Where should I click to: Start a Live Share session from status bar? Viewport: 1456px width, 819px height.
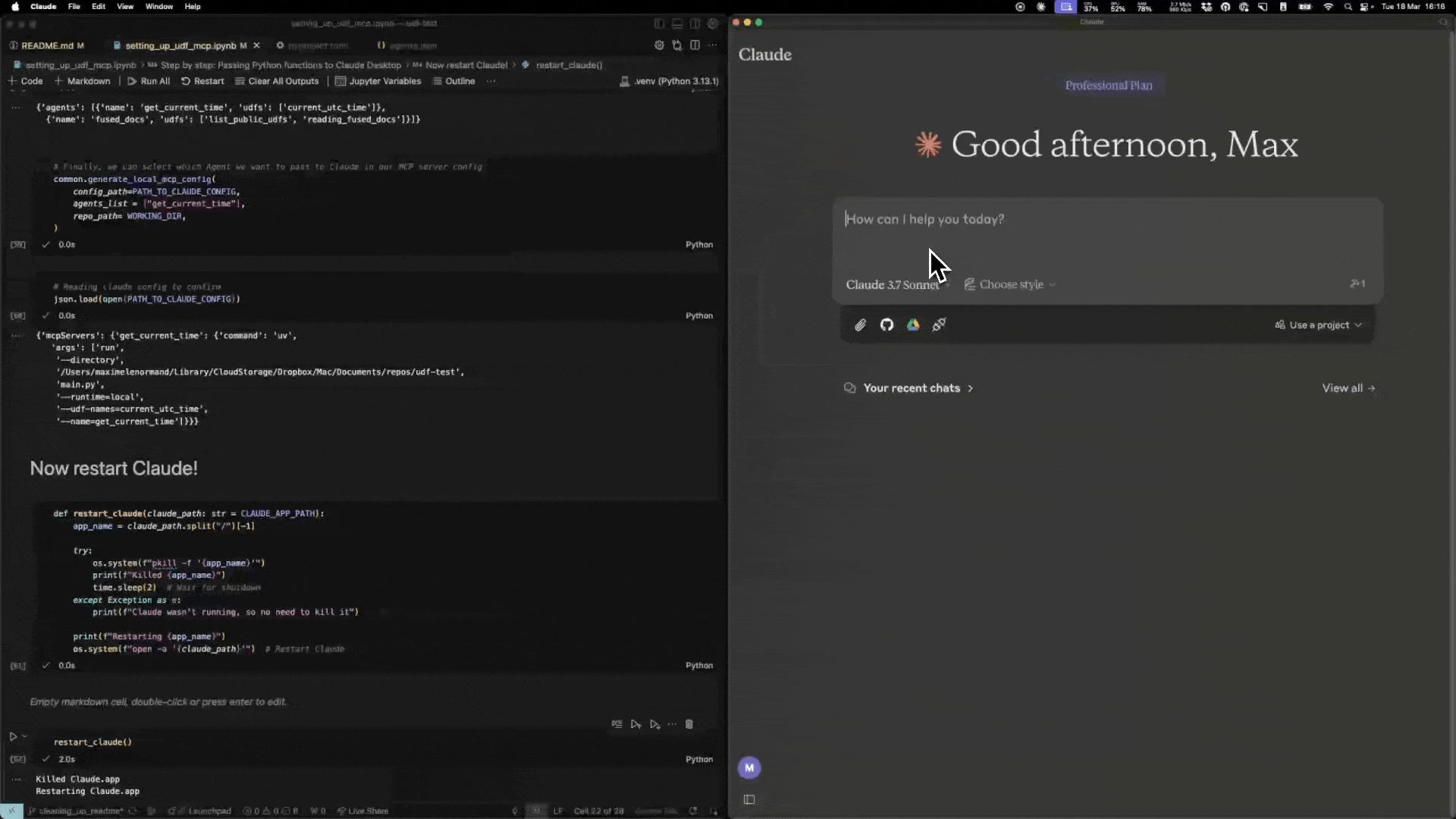(x=362, y=811)
